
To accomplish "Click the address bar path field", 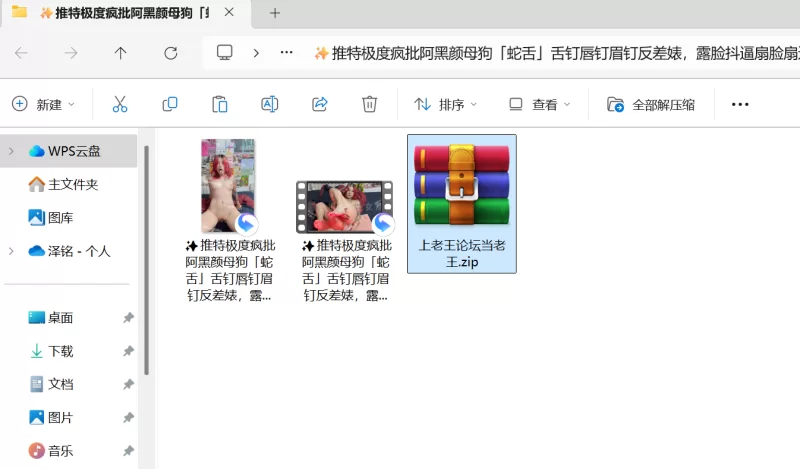I will [x=550, y=53].
